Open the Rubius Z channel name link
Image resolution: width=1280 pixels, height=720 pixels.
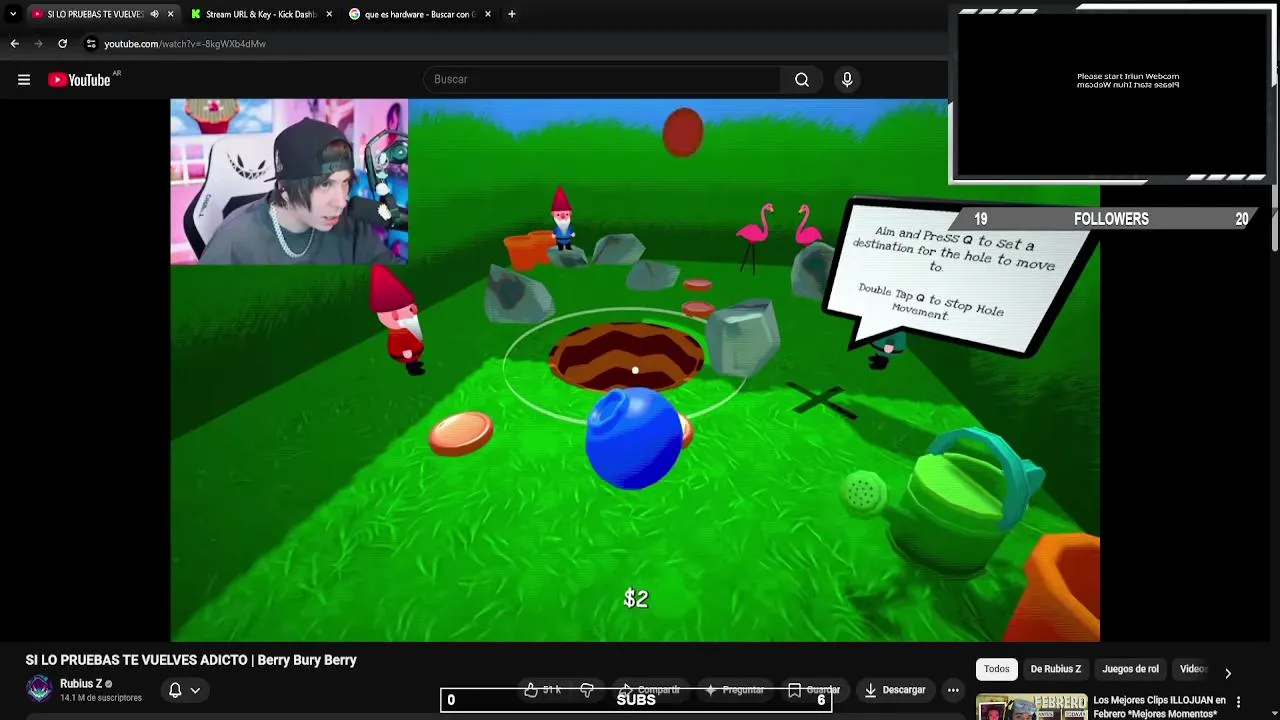tap(81, 684)
